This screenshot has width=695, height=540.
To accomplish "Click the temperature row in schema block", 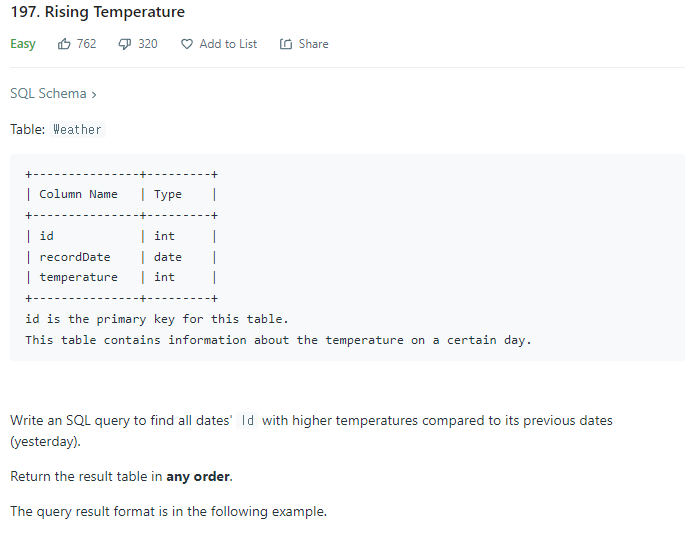I will click(78, 277).
